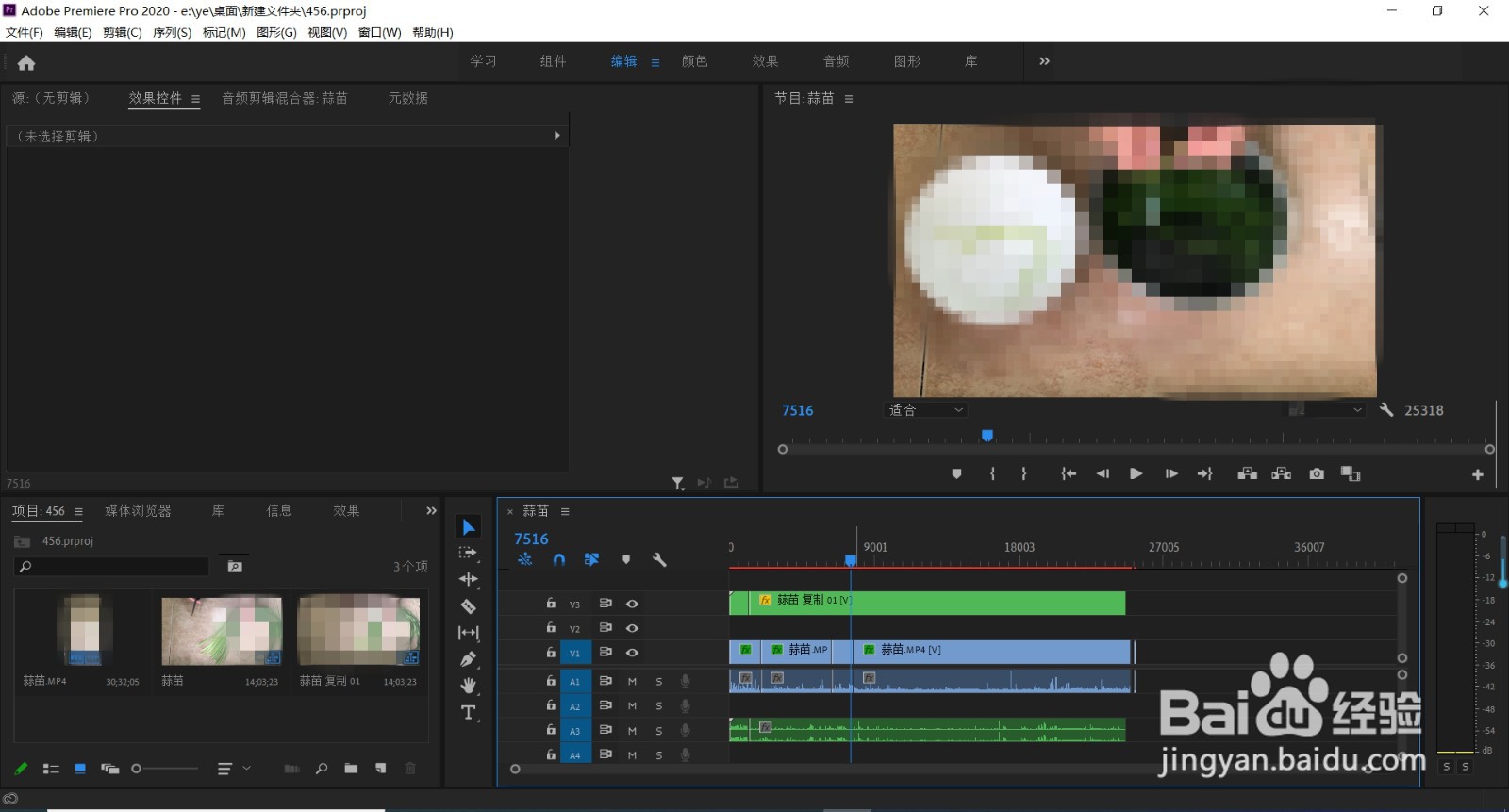The height and width of the screenshot is (812, 1509).
Task: Select the Track Select Forward tool
Action: [469, 554]
